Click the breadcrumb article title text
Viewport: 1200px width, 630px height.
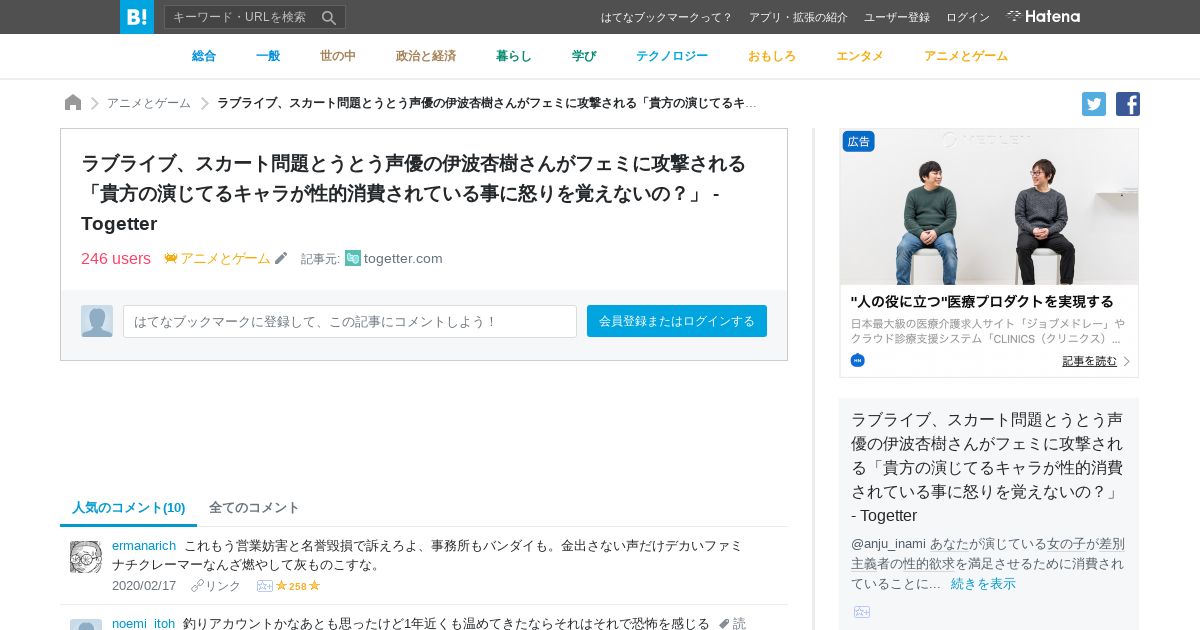click(x=487, y=103)
